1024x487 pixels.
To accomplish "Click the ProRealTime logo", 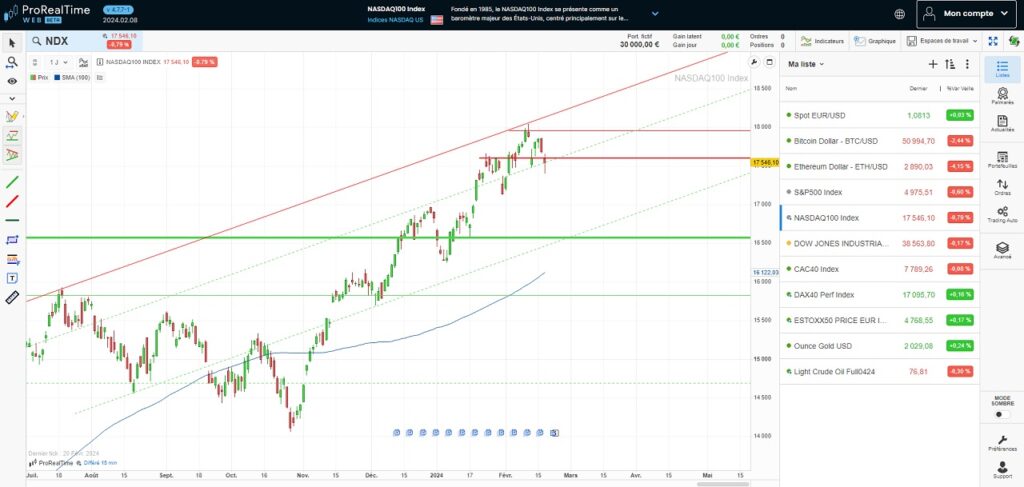I will point(47,14).
